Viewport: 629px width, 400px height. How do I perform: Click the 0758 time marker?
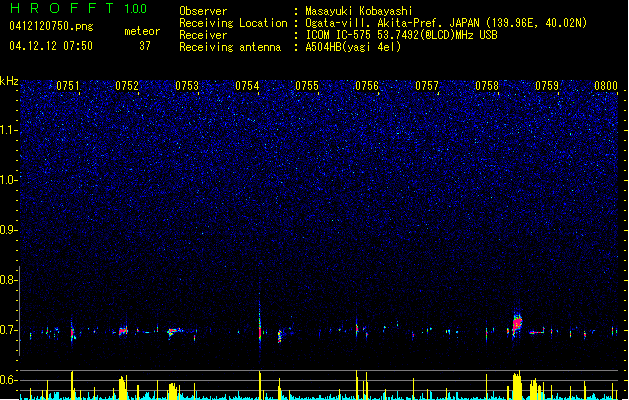click(487, 86)
